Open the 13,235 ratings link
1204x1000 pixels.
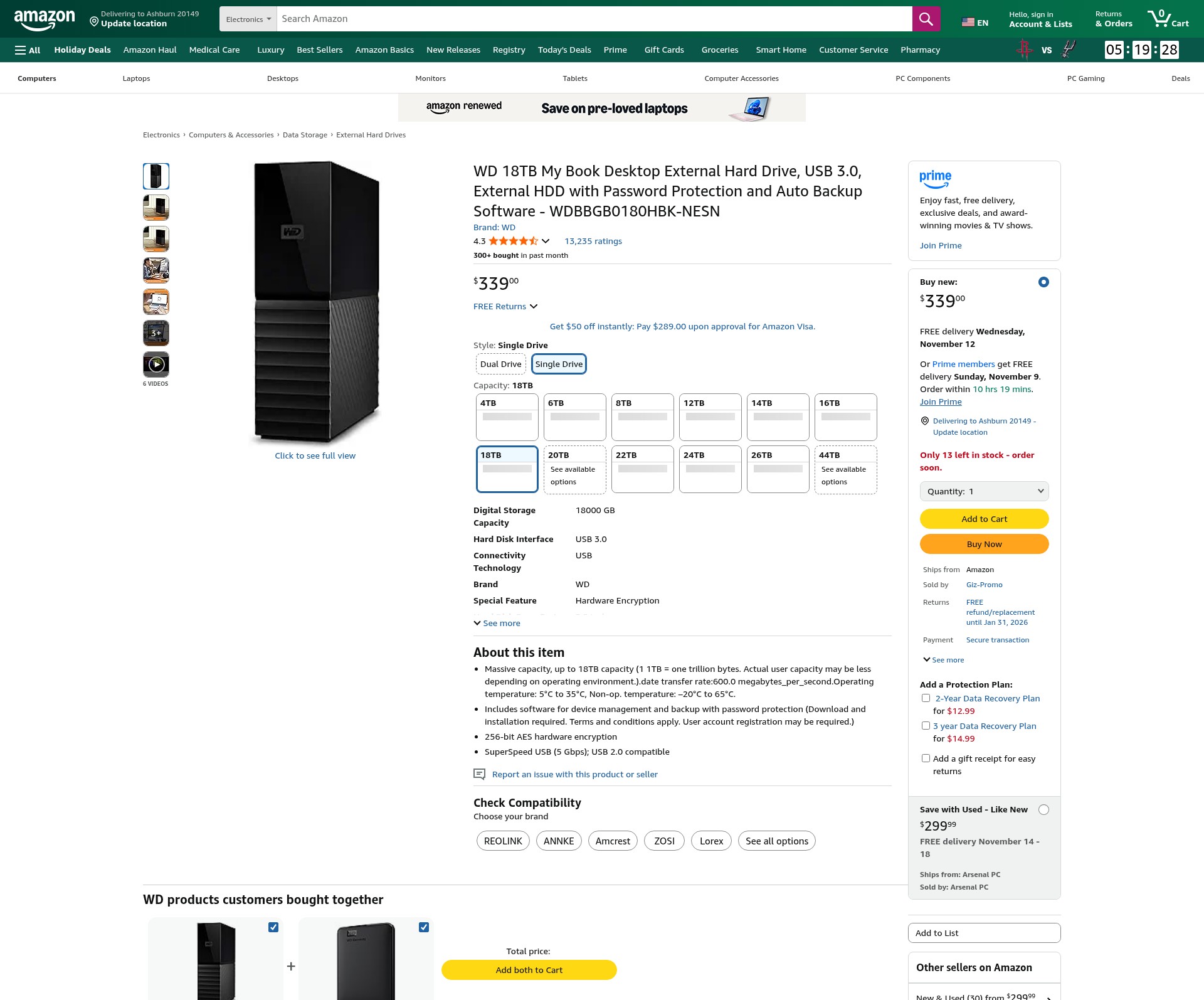[x=593, y=242]
